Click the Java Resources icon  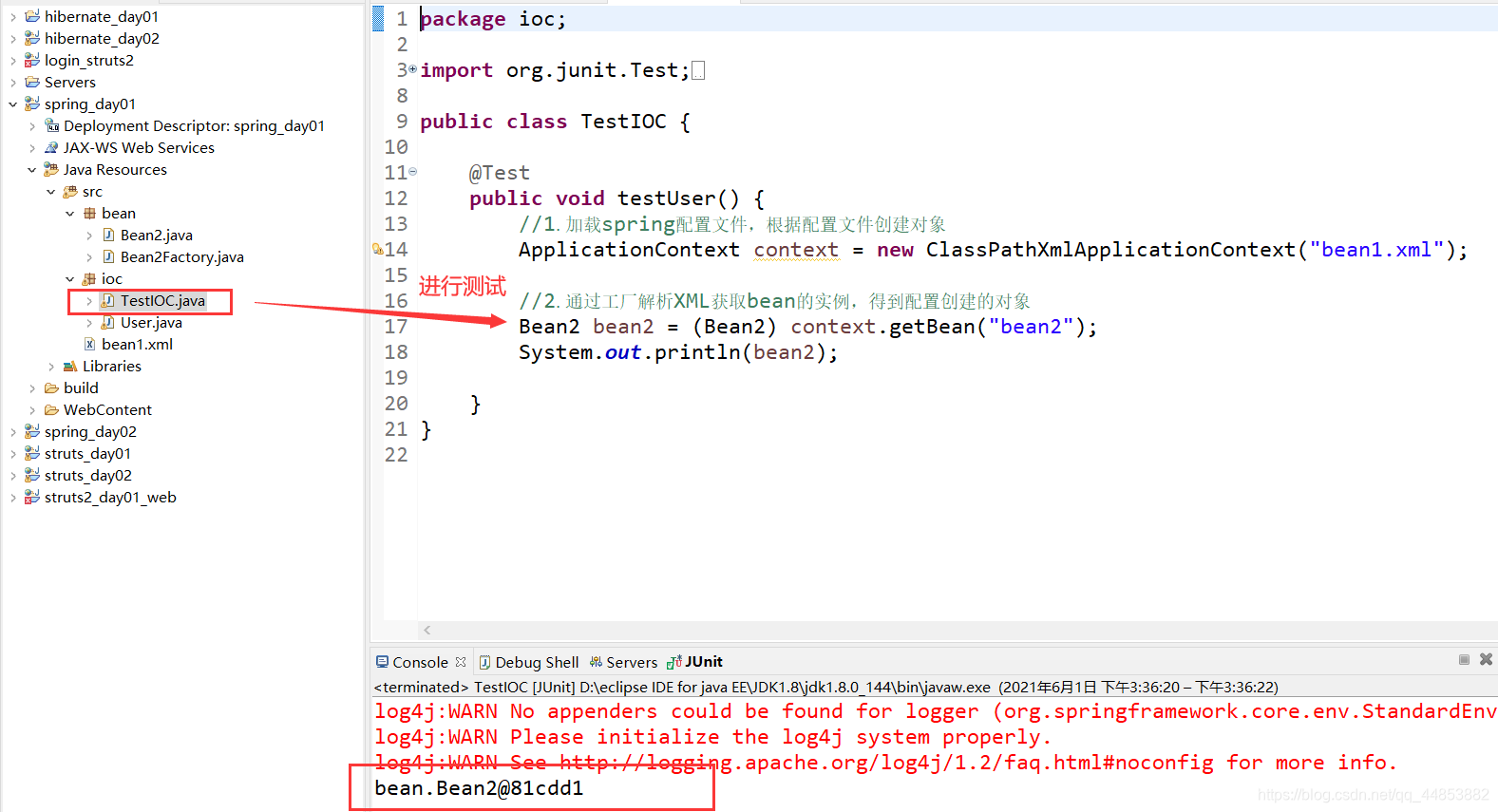(51, 169)
